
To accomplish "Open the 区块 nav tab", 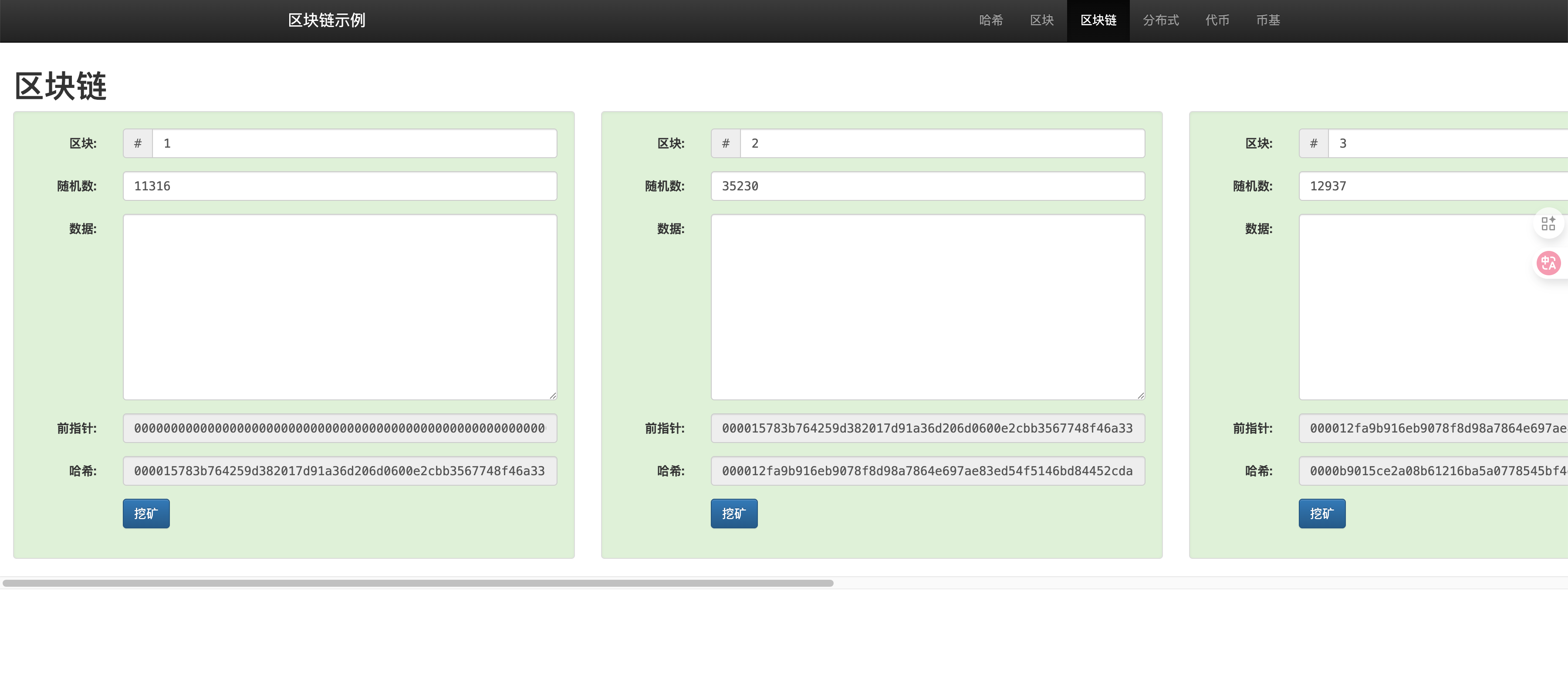I will (1041, 21).
